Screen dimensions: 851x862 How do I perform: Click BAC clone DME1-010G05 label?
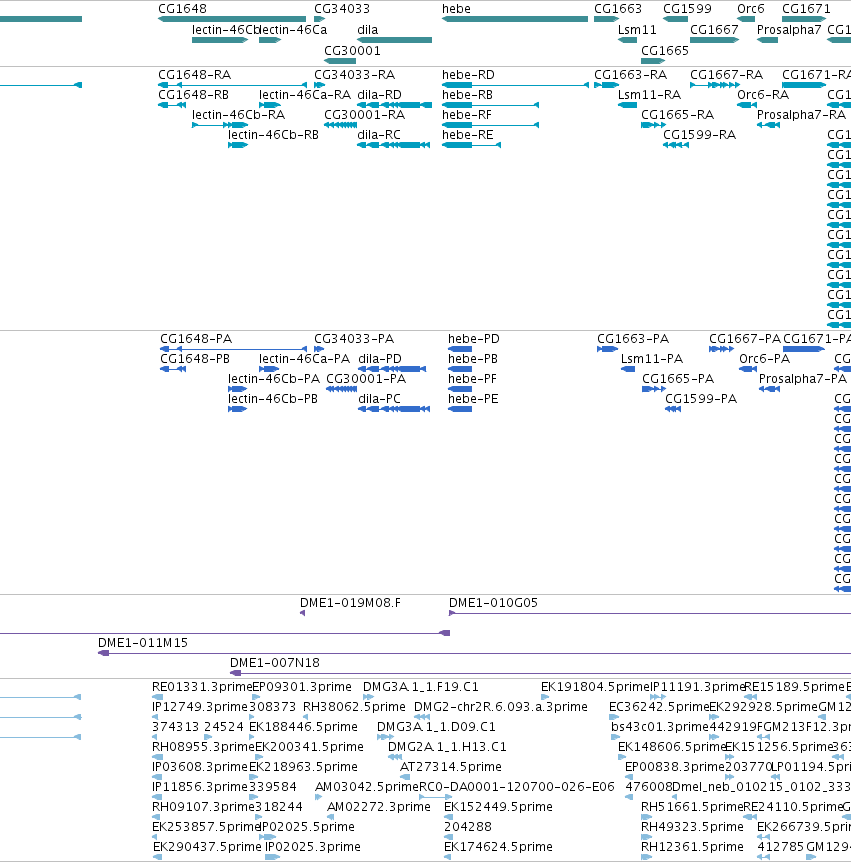(493, 603)
